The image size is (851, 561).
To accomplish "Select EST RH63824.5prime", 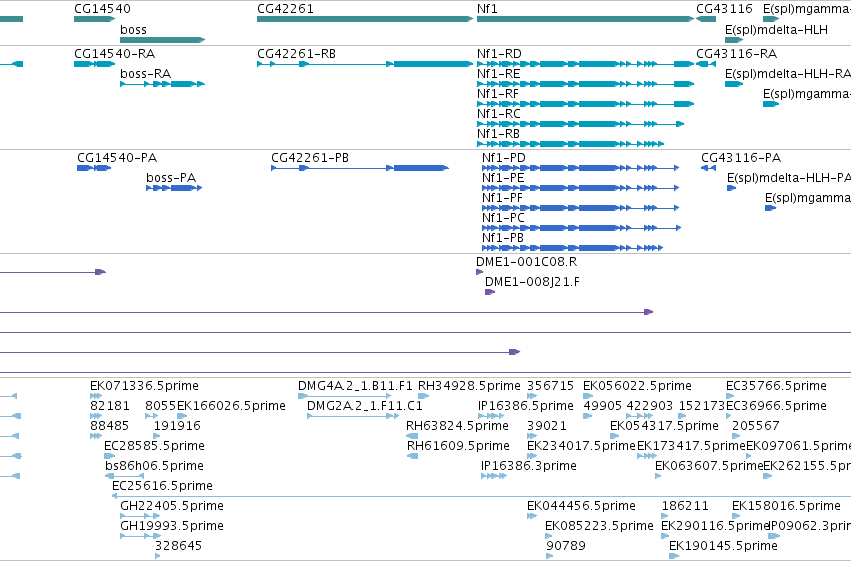I will click(x=458, y=426).
